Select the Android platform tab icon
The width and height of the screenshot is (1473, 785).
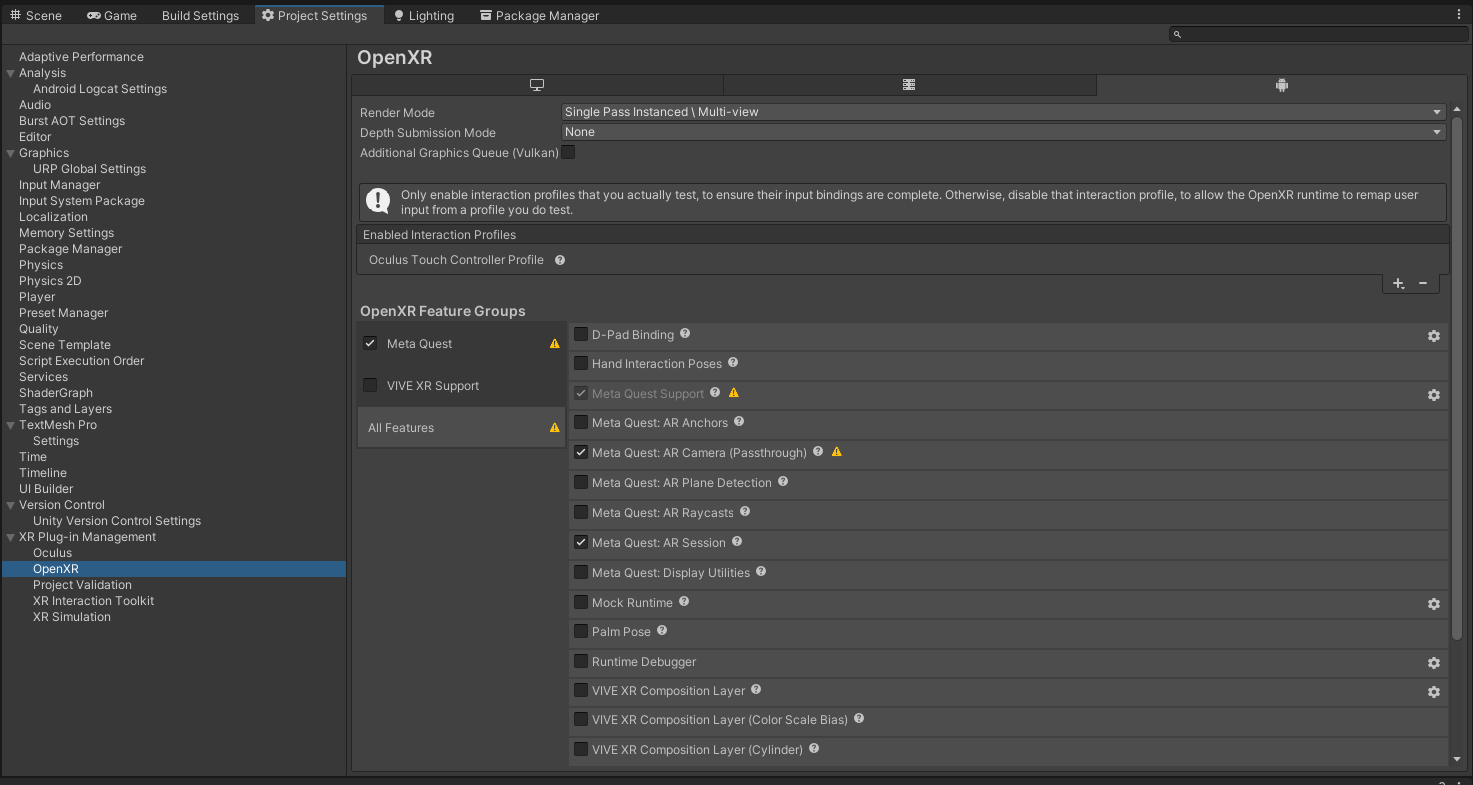1281,85
